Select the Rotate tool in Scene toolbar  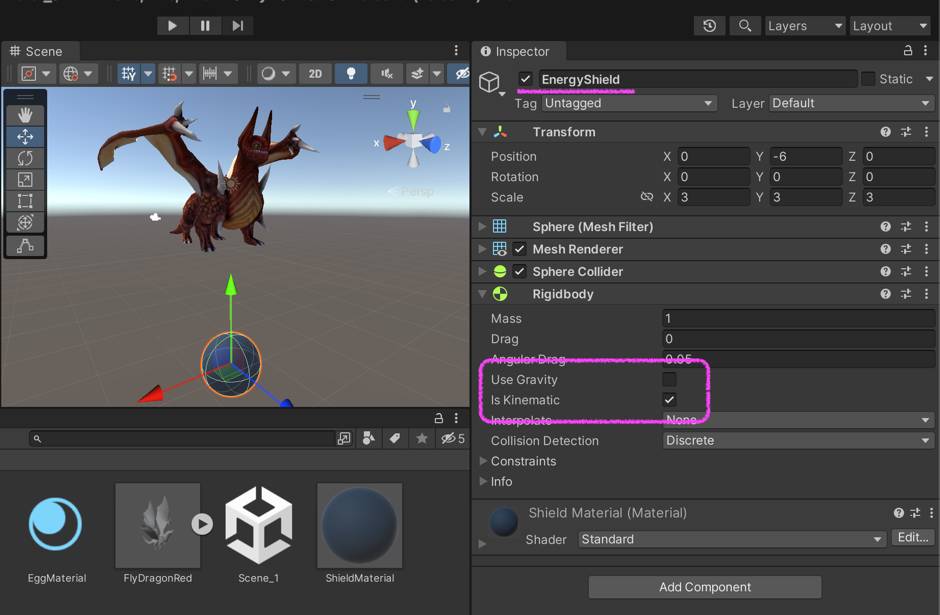click(25, 158)
